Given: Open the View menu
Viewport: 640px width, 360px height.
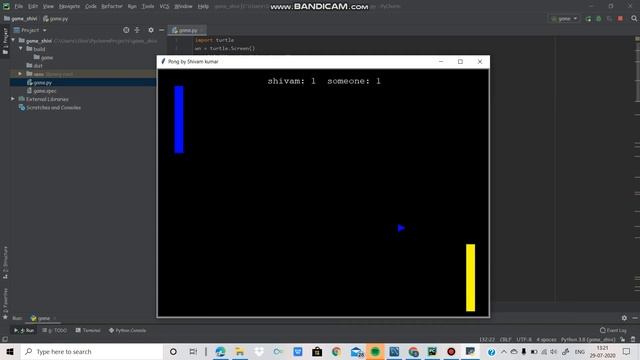Looking at the screenshot, I should pyautogui.click(x=48, y=6).
